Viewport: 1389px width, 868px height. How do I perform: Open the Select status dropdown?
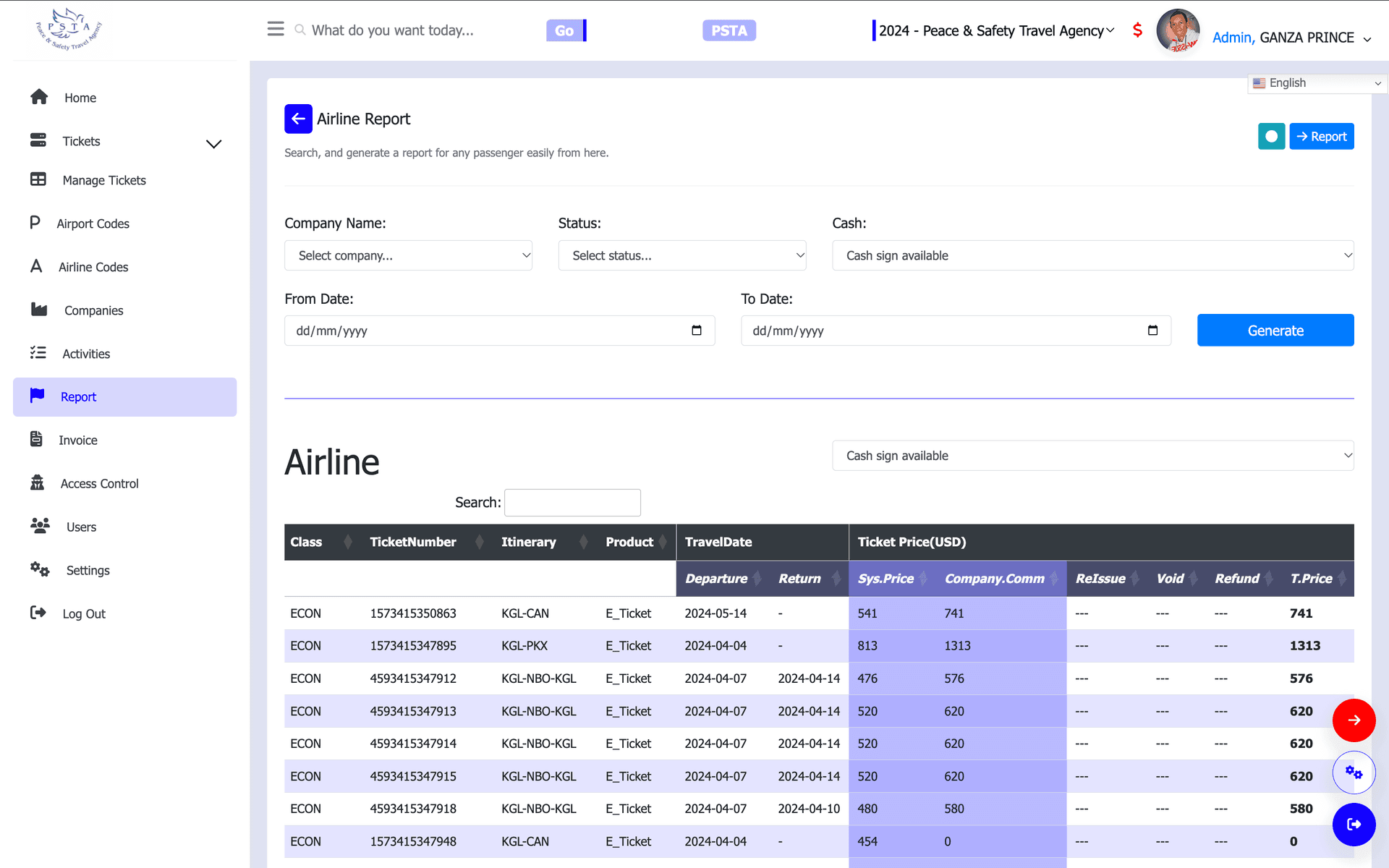pyautogui.click(x=682, y=255)
